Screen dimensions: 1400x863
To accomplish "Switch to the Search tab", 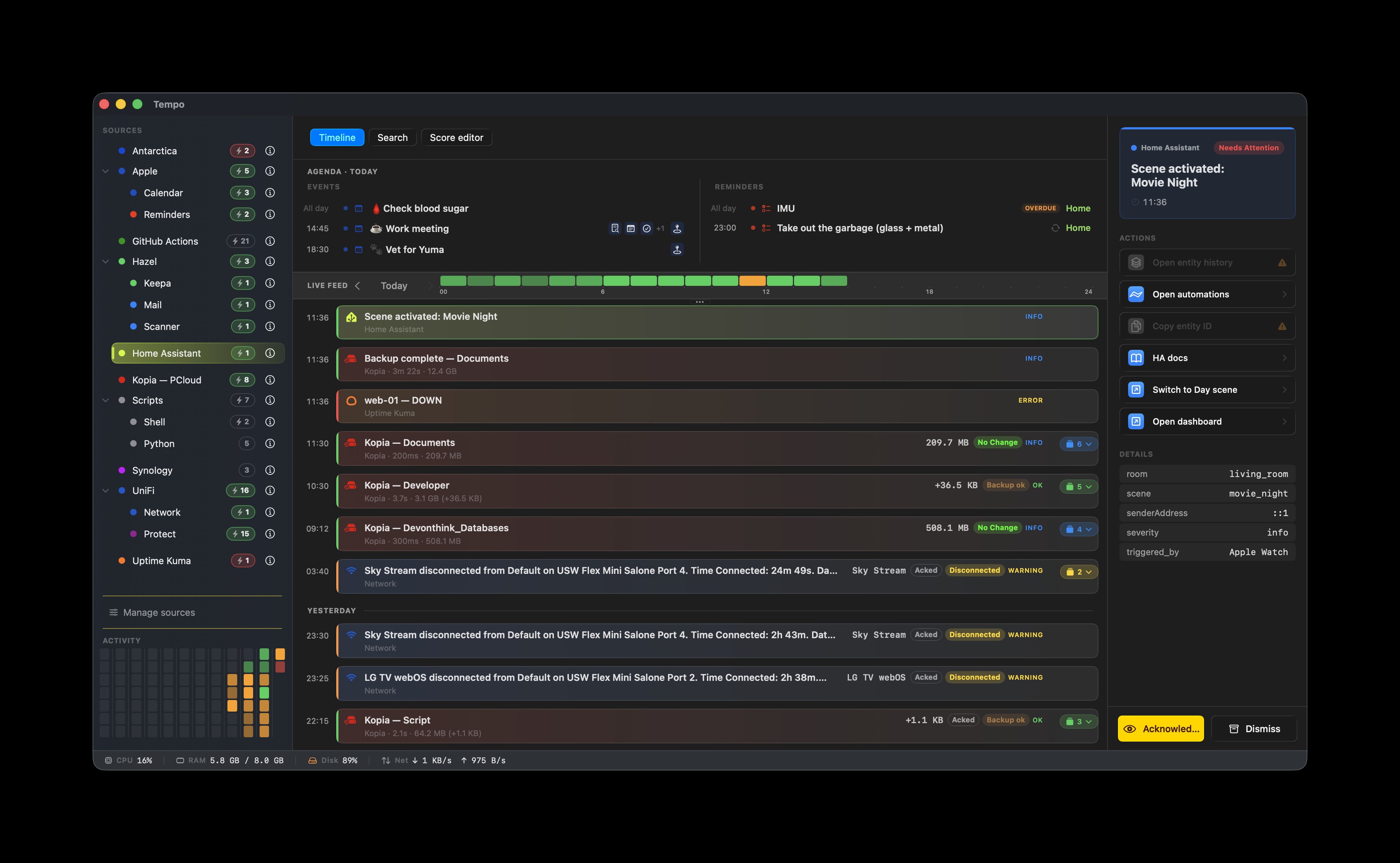I will (x=392, y=138).
